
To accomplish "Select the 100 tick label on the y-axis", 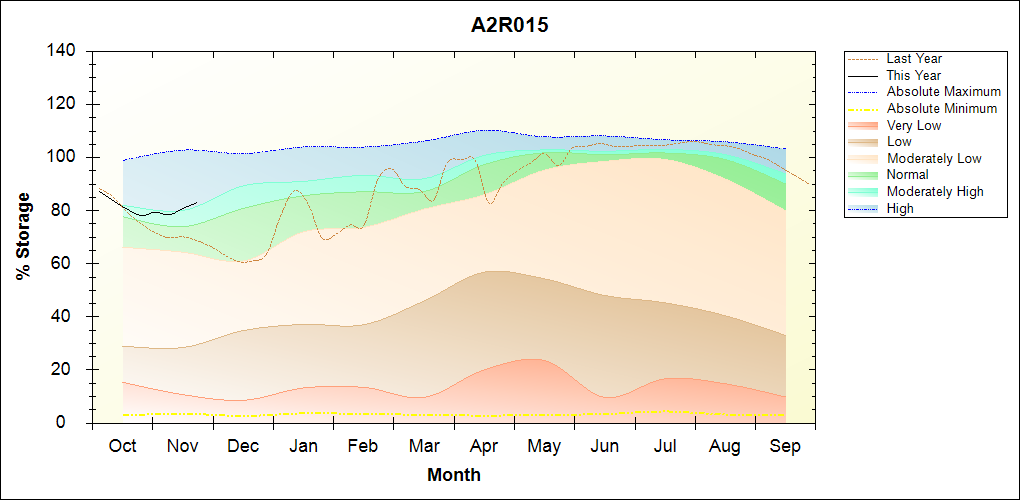I will [63, 157].
